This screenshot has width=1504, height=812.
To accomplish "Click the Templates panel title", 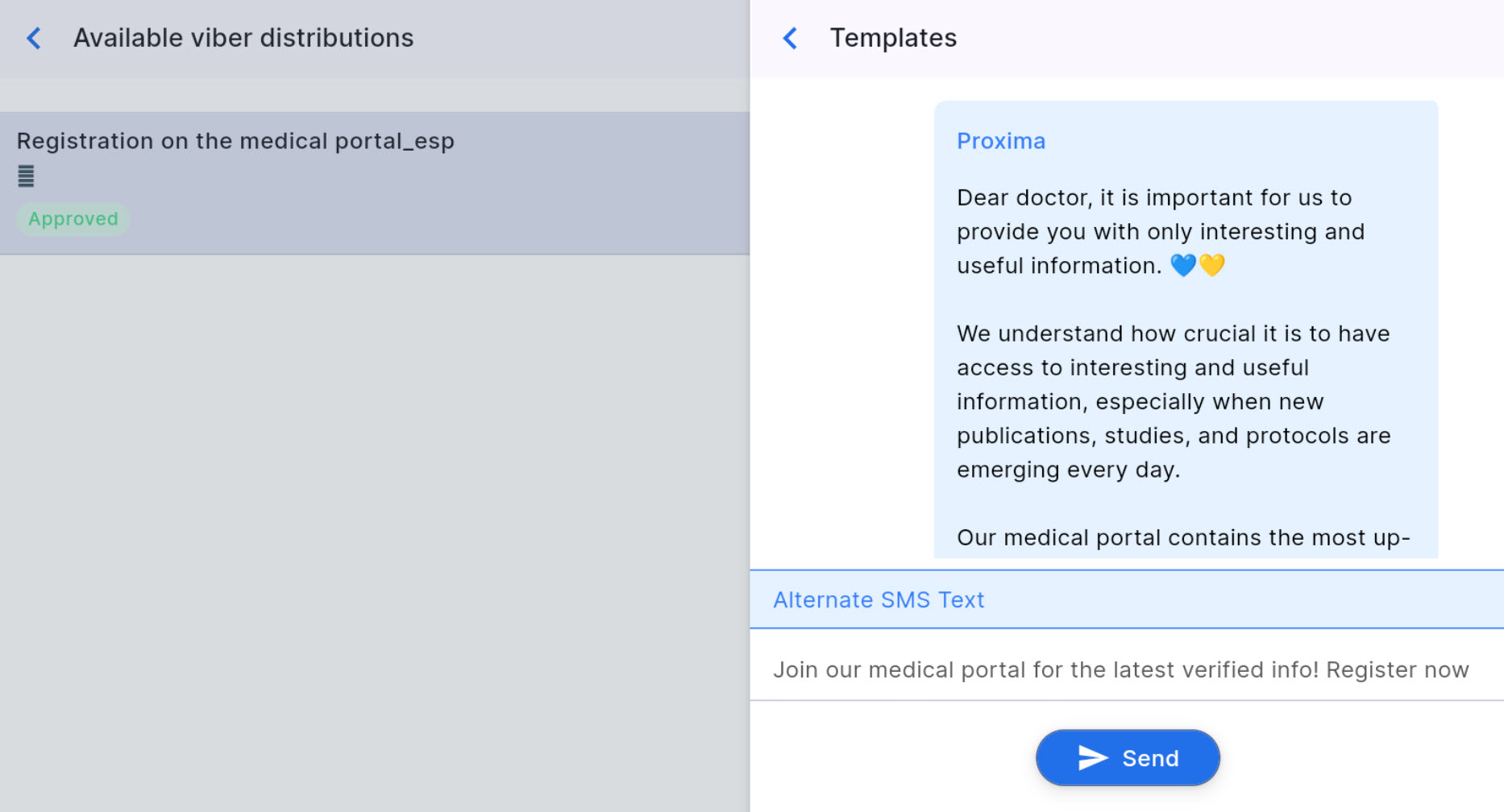I will point(893,38).
